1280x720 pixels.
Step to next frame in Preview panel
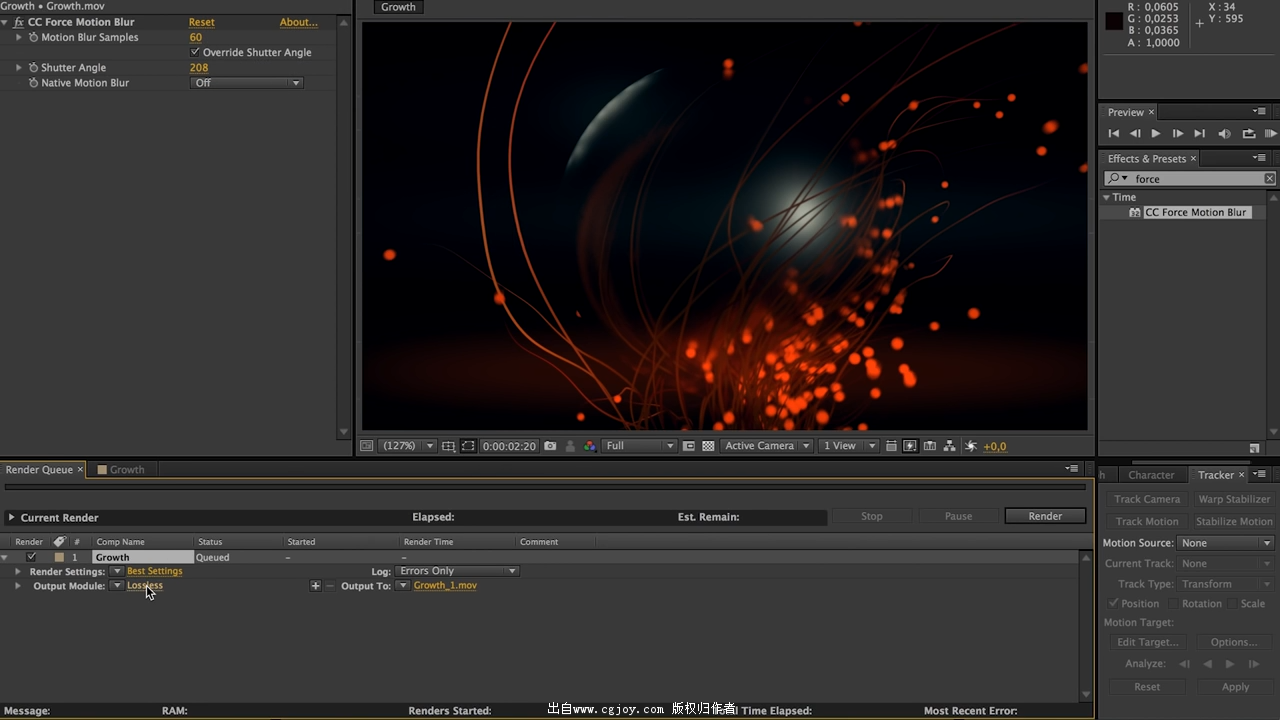(1178, 133)
